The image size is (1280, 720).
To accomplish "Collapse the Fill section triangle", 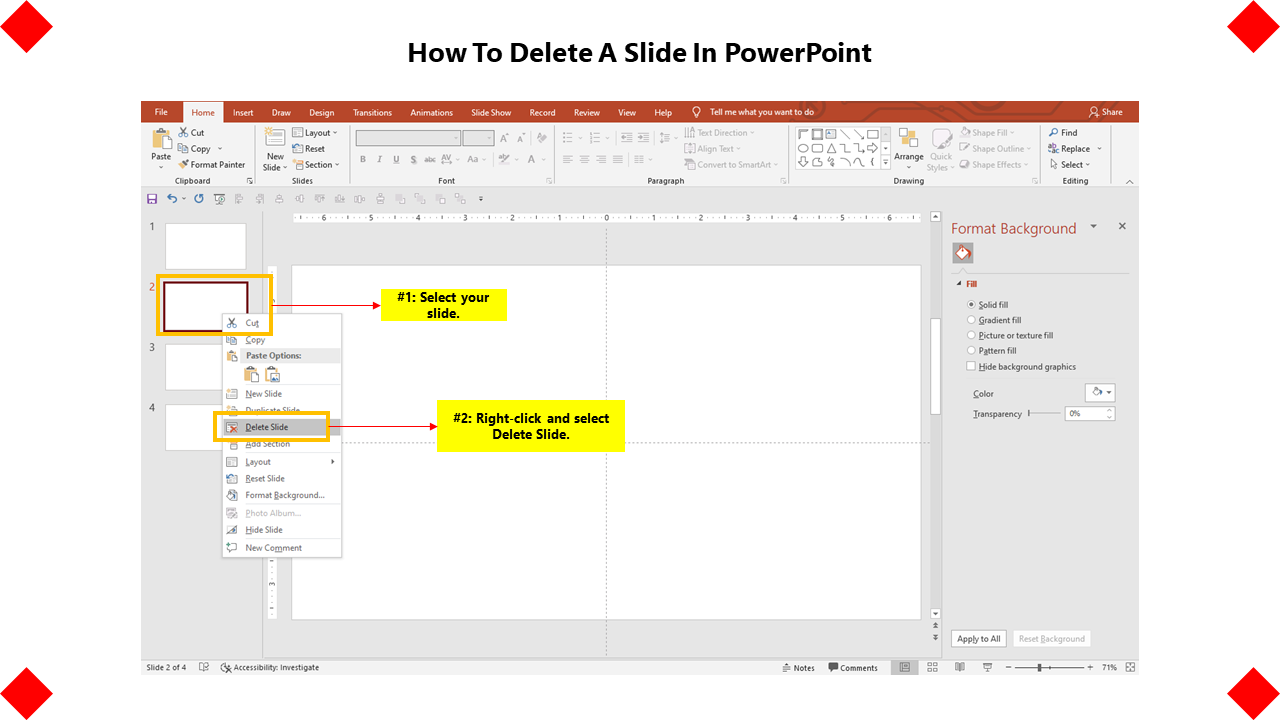I will pyautogui.click(x=959, y=284).
